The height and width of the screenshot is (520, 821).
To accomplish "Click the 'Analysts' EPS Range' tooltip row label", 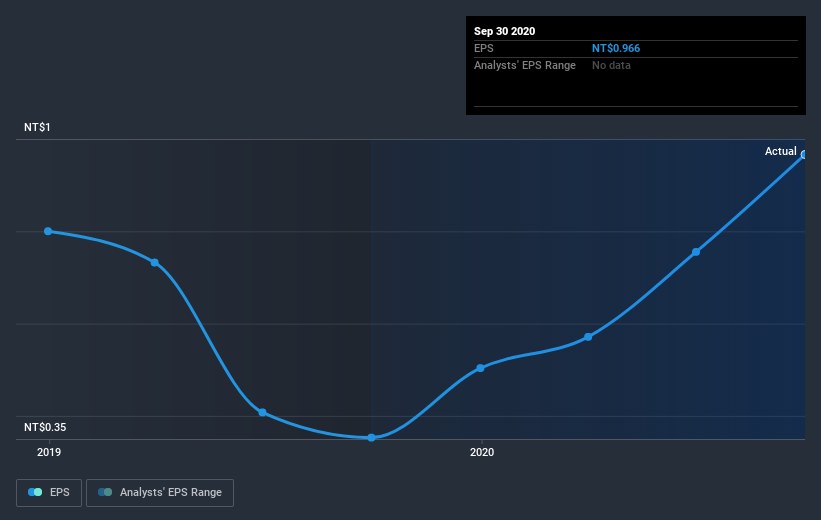I will point(525,65).
